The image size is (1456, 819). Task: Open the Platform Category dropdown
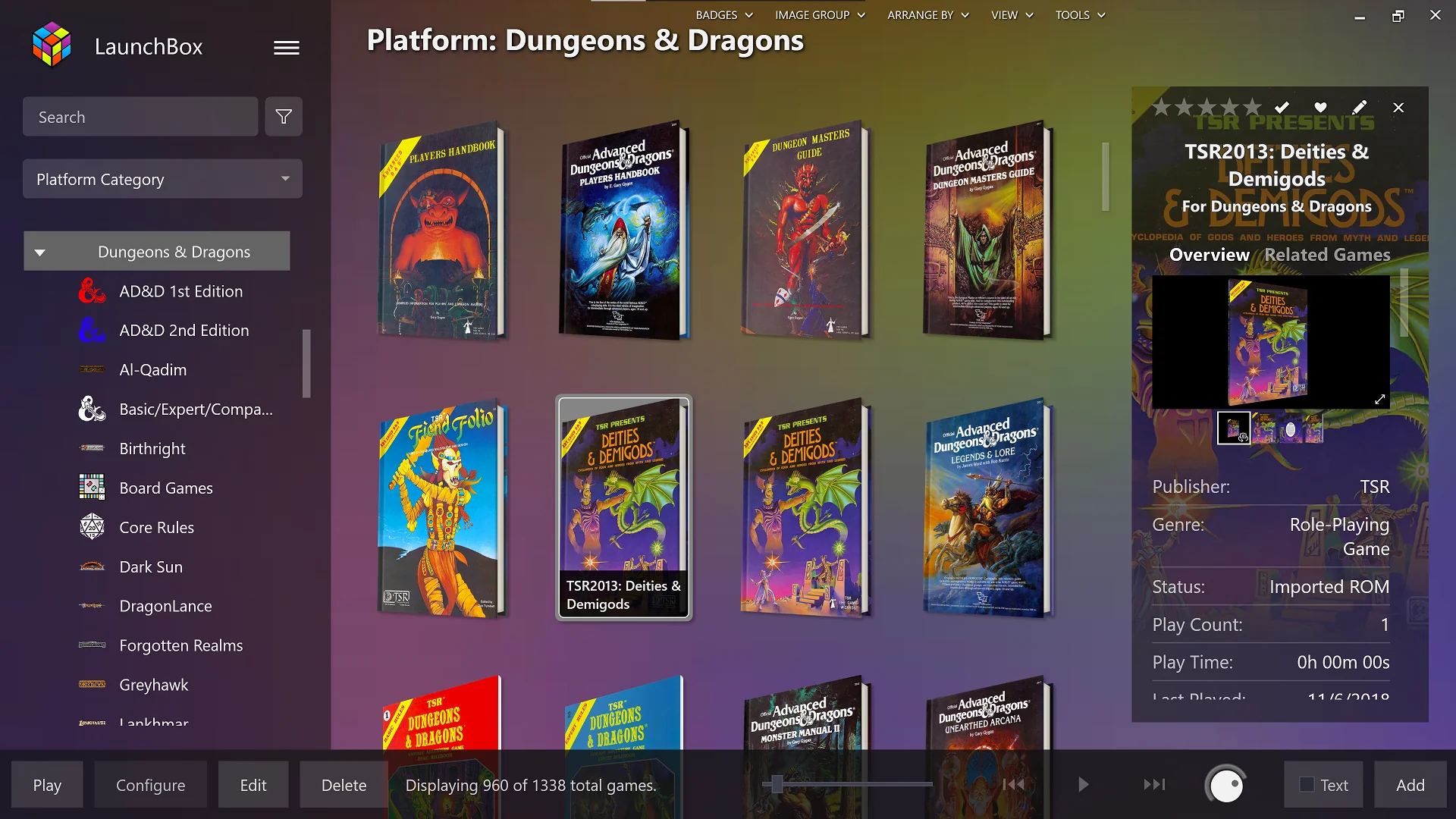click(162, 179)
